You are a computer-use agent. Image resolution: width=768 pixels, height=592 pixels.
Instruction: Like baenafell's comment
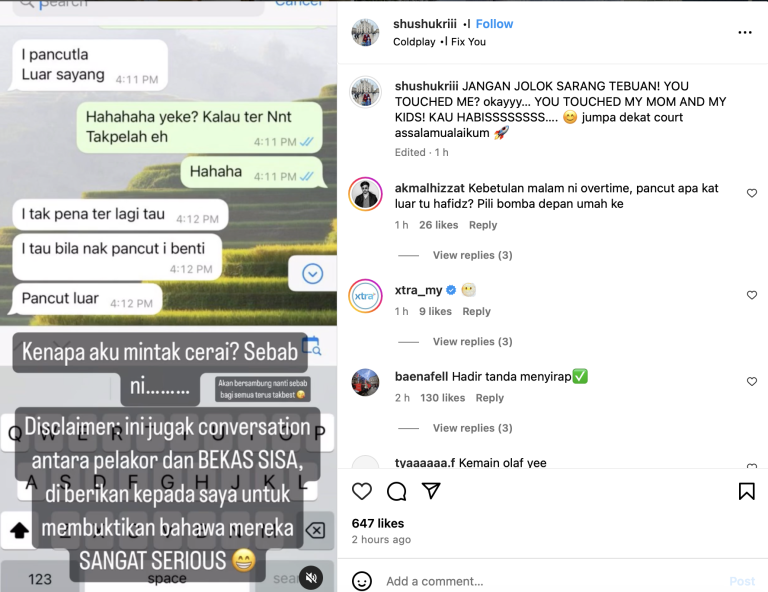[752, 381]
